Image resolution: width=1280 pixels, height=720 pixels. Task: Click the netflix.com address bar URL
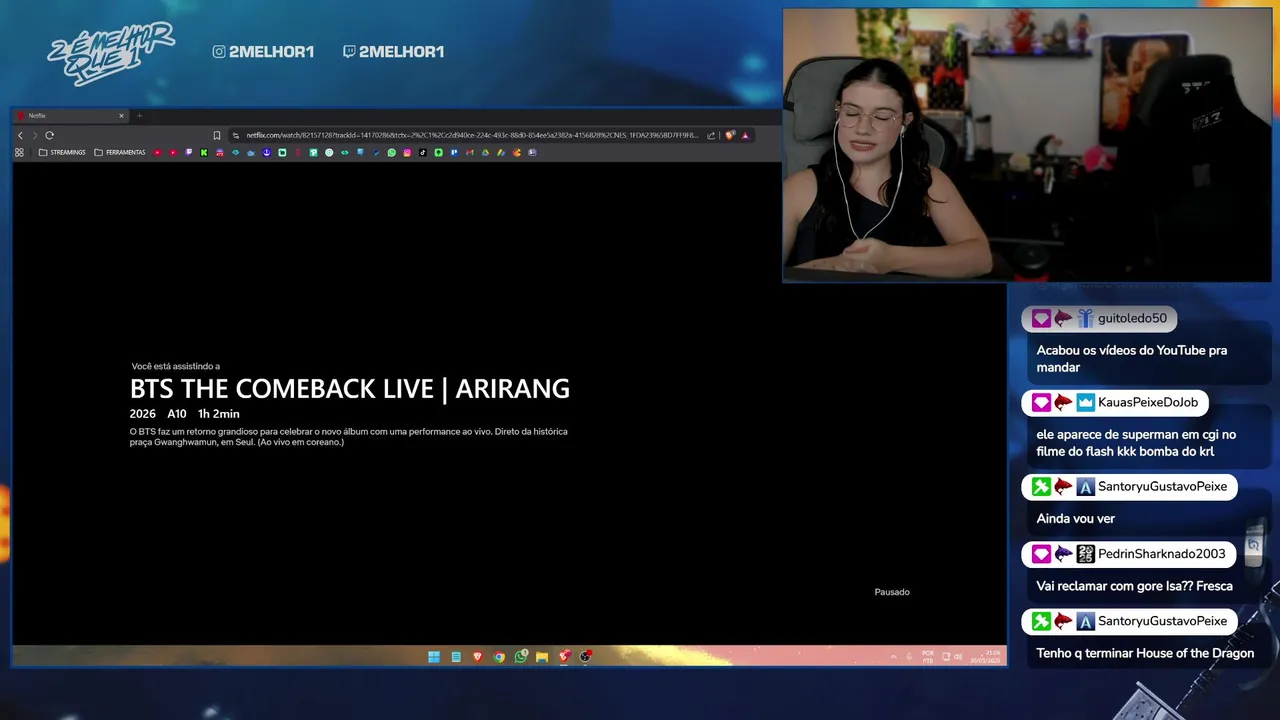tap(472, 135)
